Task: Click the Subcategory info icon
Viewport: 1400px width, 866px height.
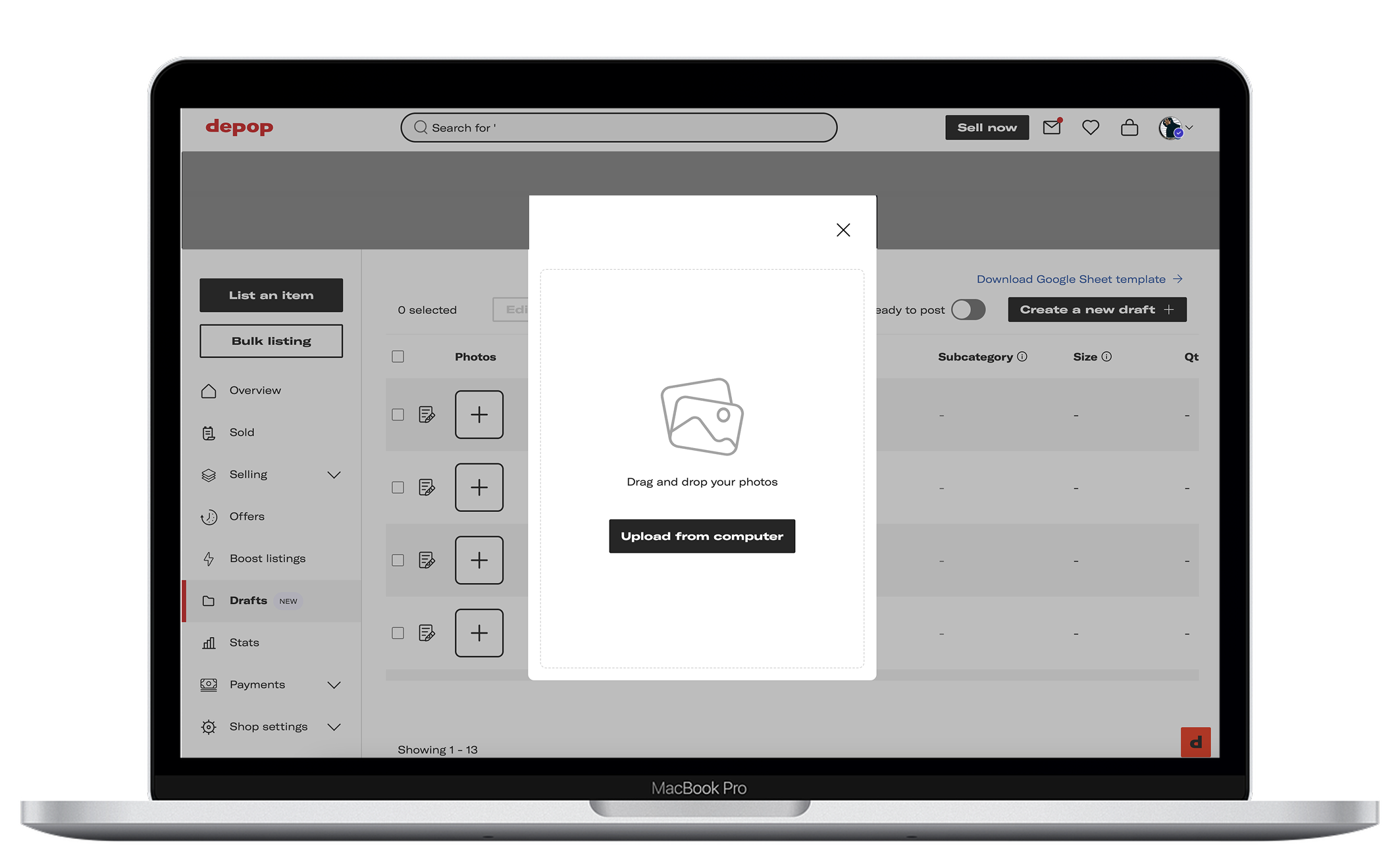Action: (1022, 357)
